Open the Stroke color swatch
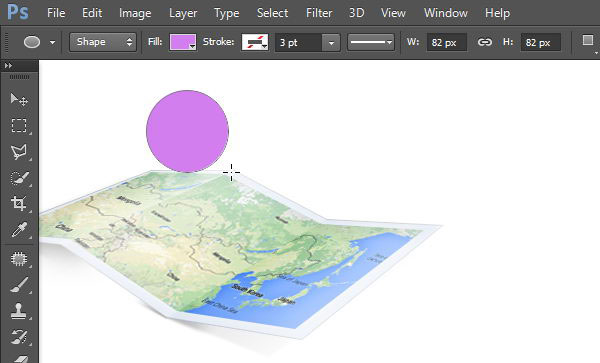 (255, 42)
